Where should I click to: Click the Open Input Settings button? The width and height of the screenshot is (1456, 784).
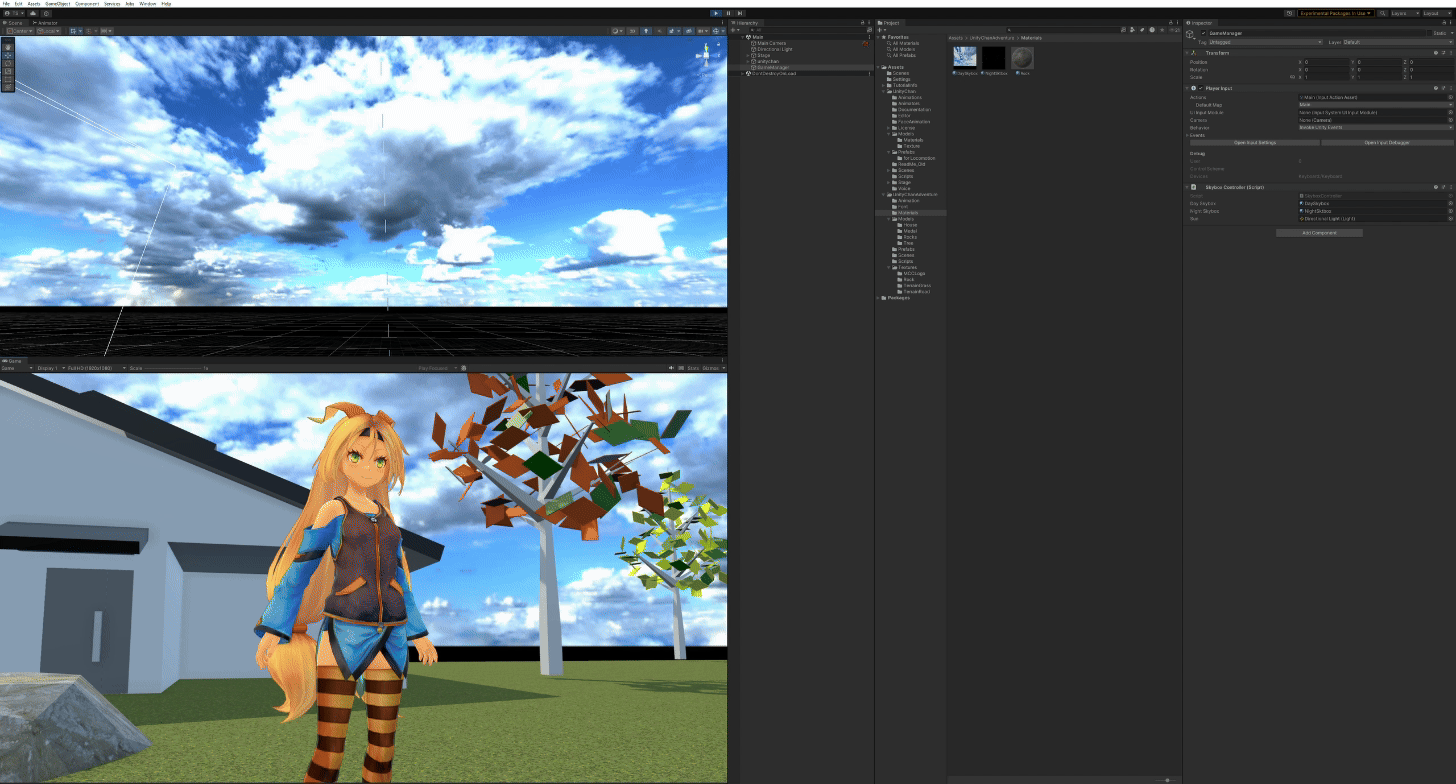click(1253, 143)
